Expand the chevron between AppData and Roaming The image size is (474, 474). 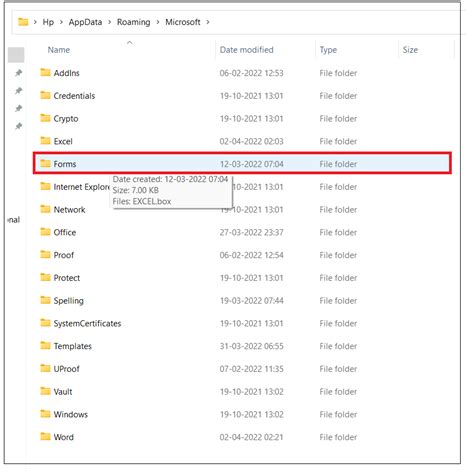tap(109, 22)
